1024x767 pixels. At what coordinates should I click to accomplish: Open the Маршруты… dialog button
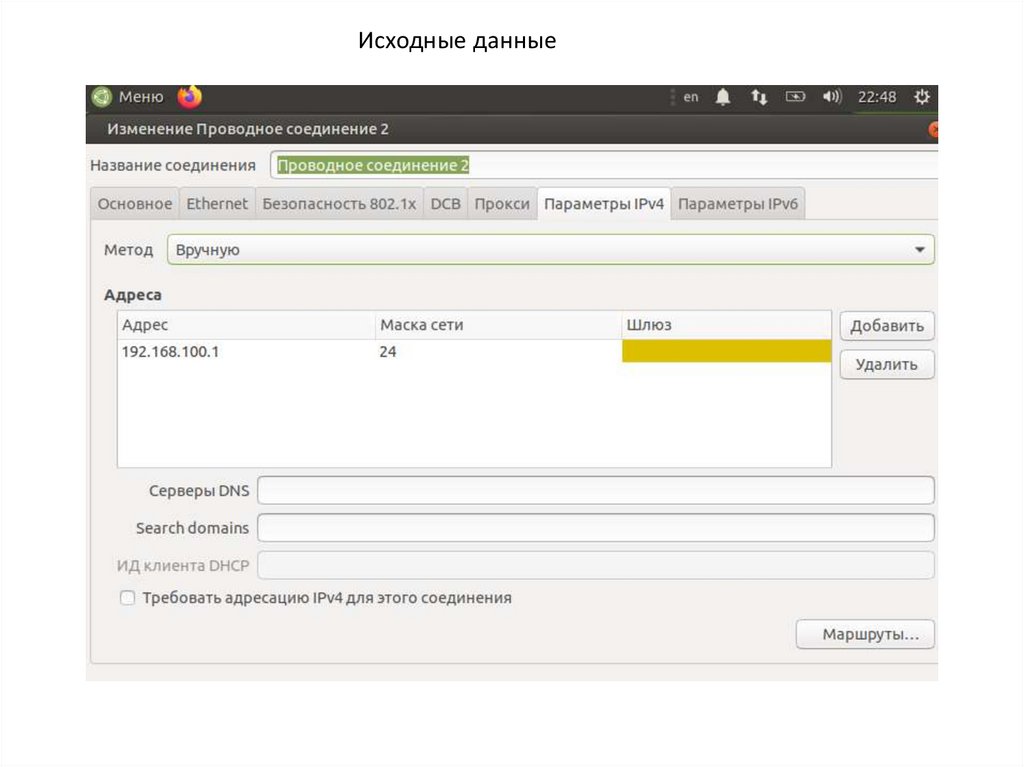coord(865,634)
